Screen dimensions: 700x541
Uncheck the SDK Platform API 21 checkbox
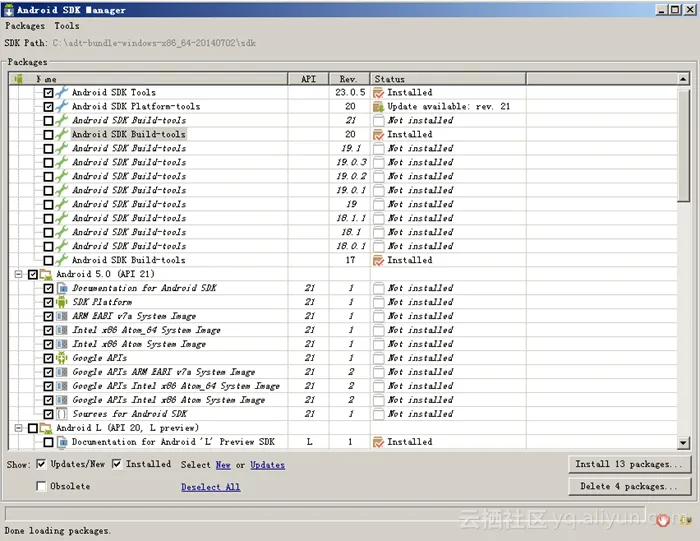coord(48,302)
